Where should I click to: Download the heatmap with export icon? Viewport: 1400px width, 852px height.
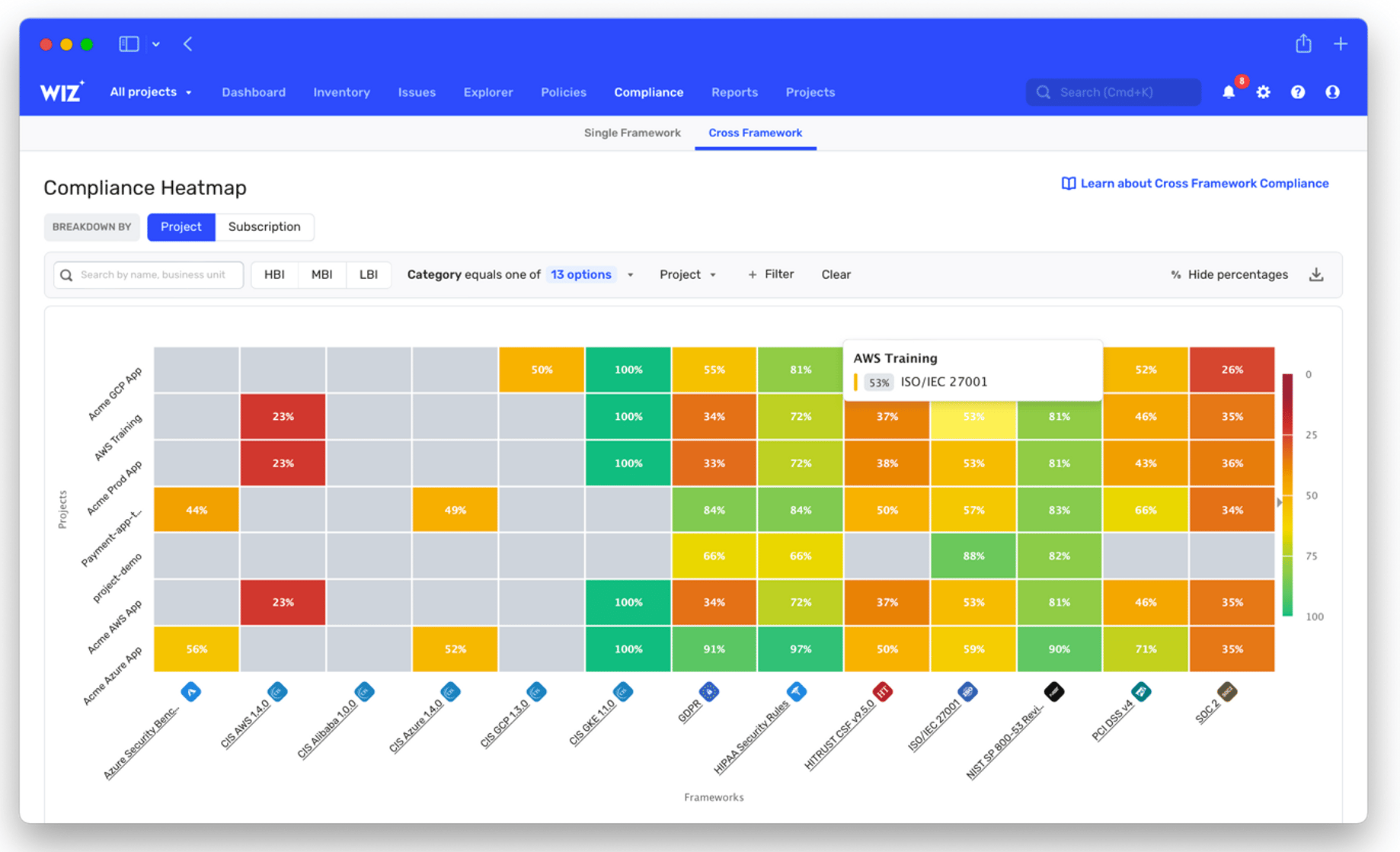click(1316, 274)
